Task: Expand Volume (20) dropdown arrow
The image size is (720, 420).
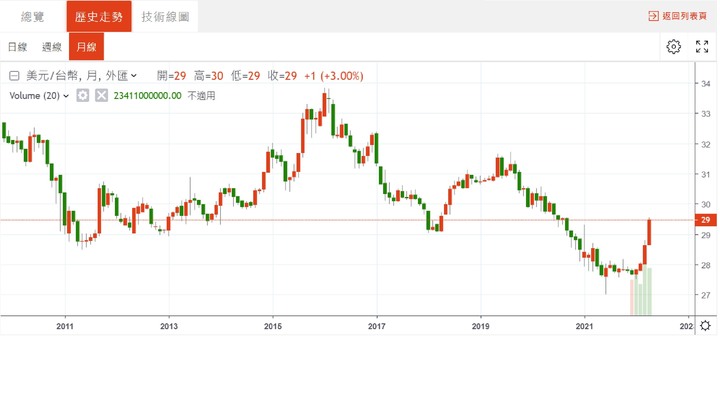Action: coord(66,96)
